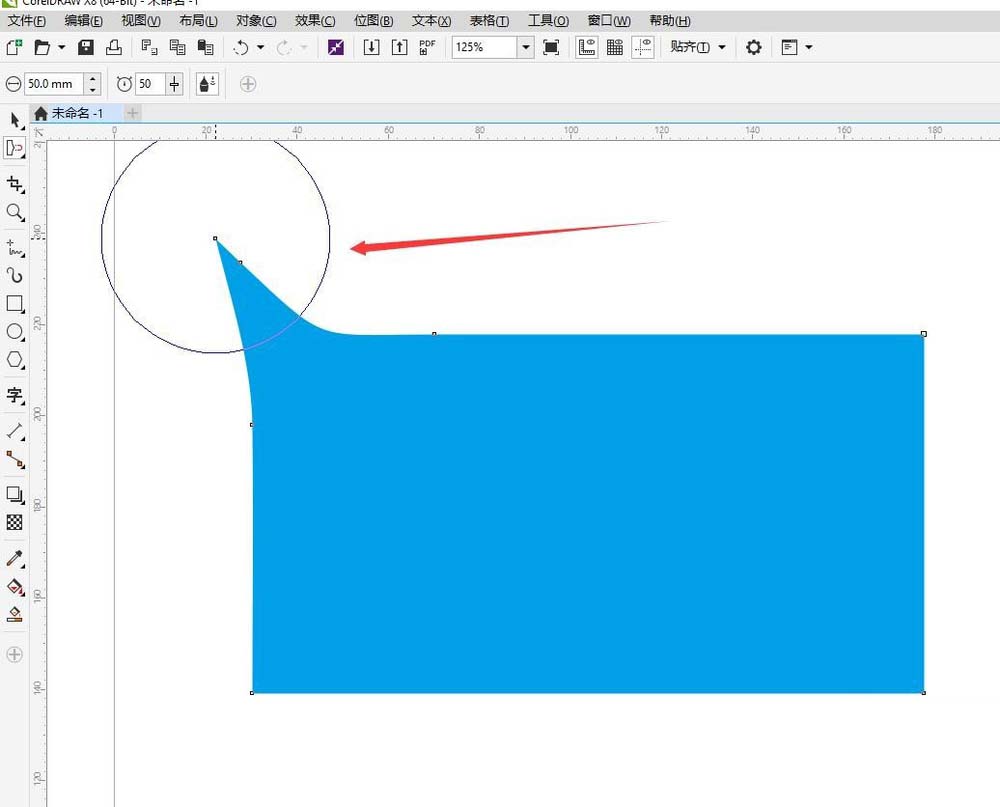Select the Text tool

[15, 396]
